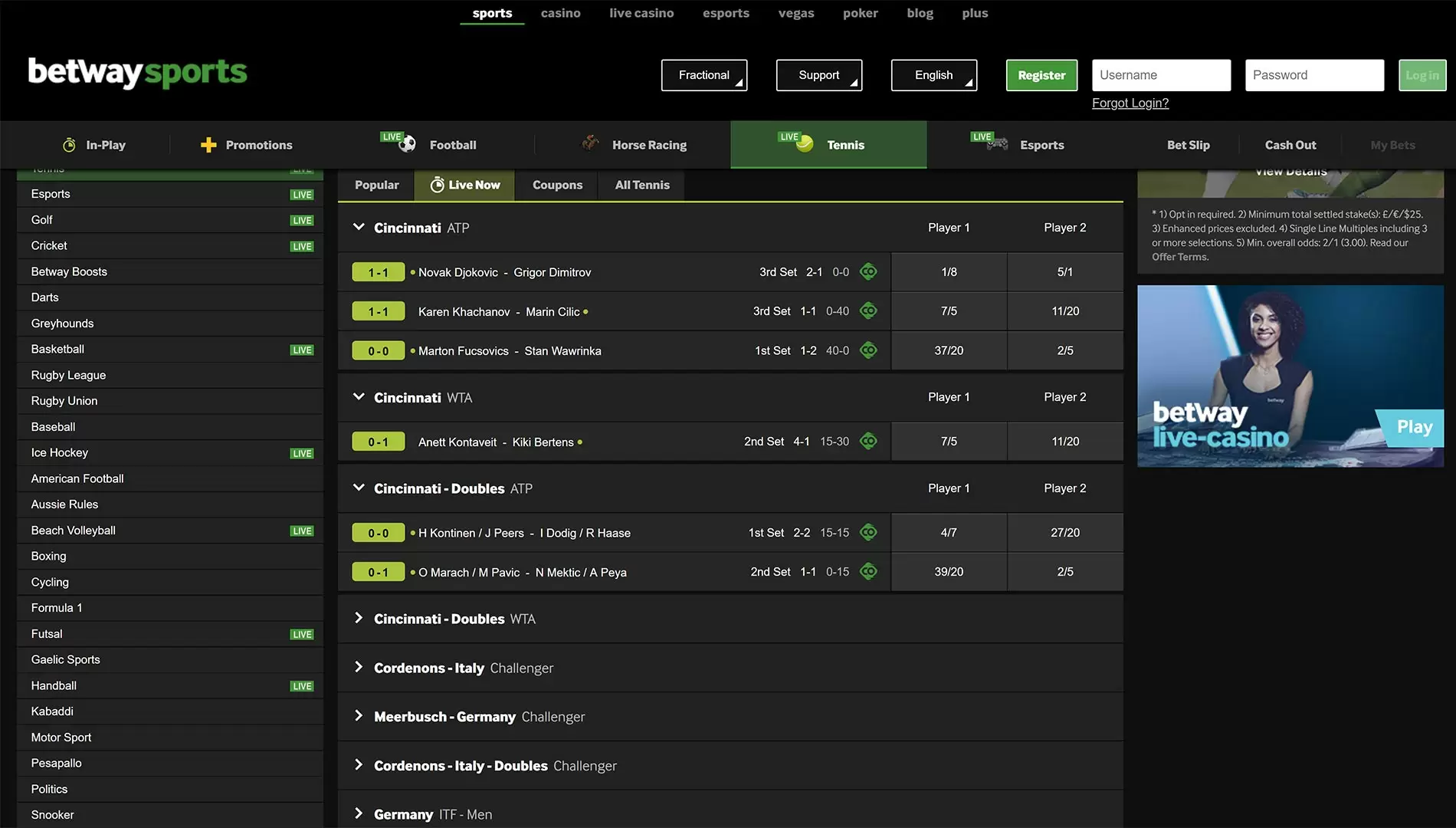
Task: Open the English language dropdown
Action: [934, 75]
